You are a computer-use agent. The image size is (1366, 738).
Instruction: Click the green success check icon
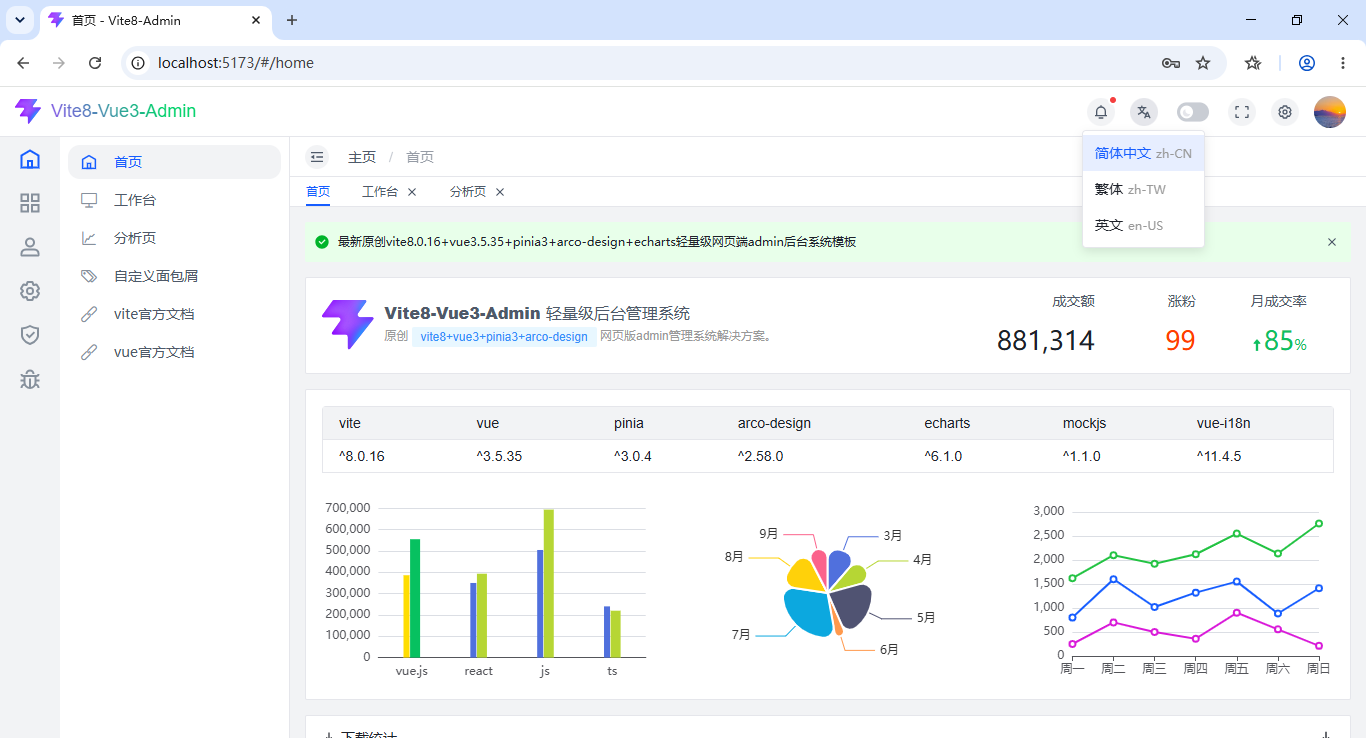(x=322, y=242)
